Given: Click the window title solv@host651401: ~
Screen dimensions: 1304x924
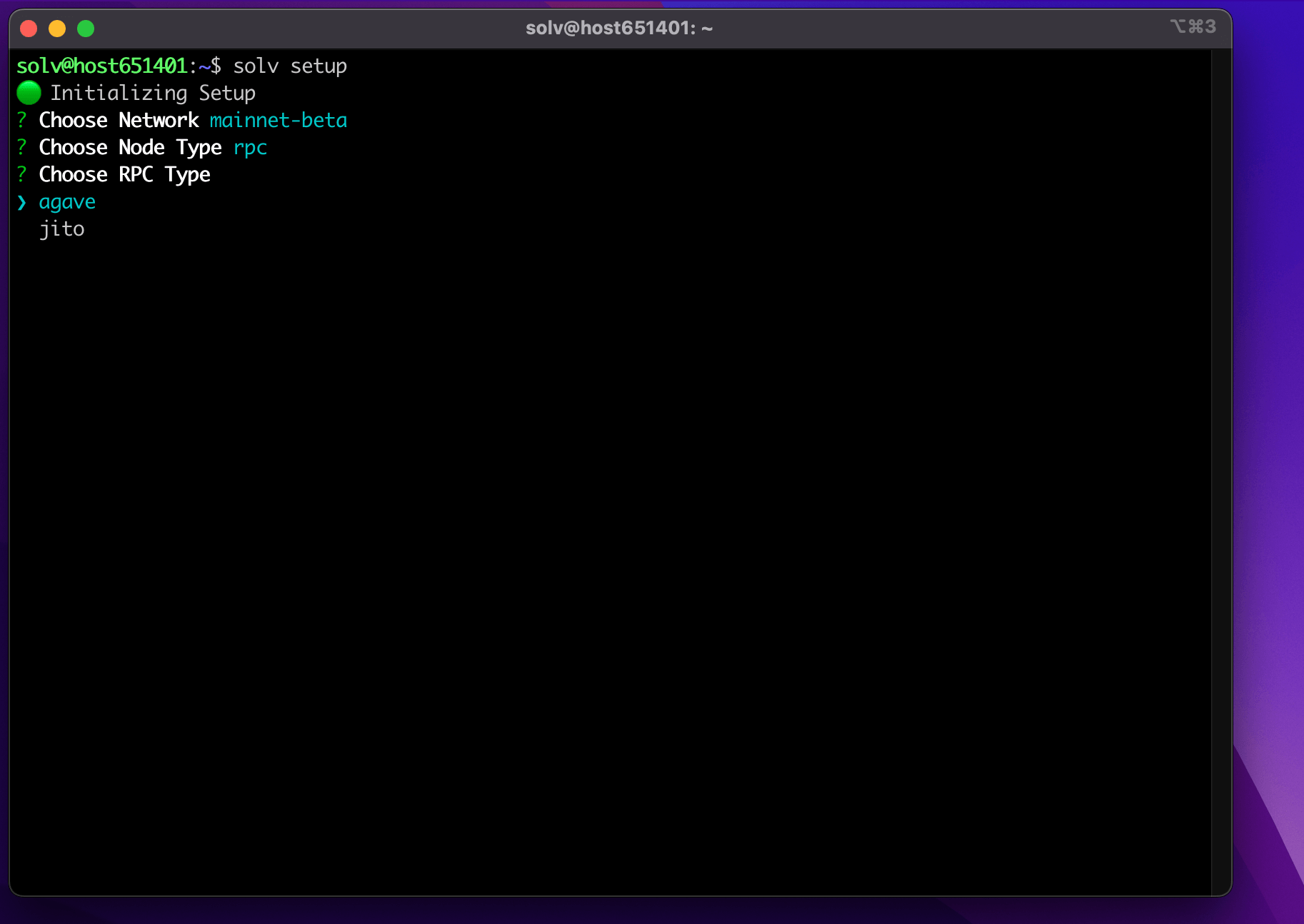Looking at the screenshot, I should [619, 28].
